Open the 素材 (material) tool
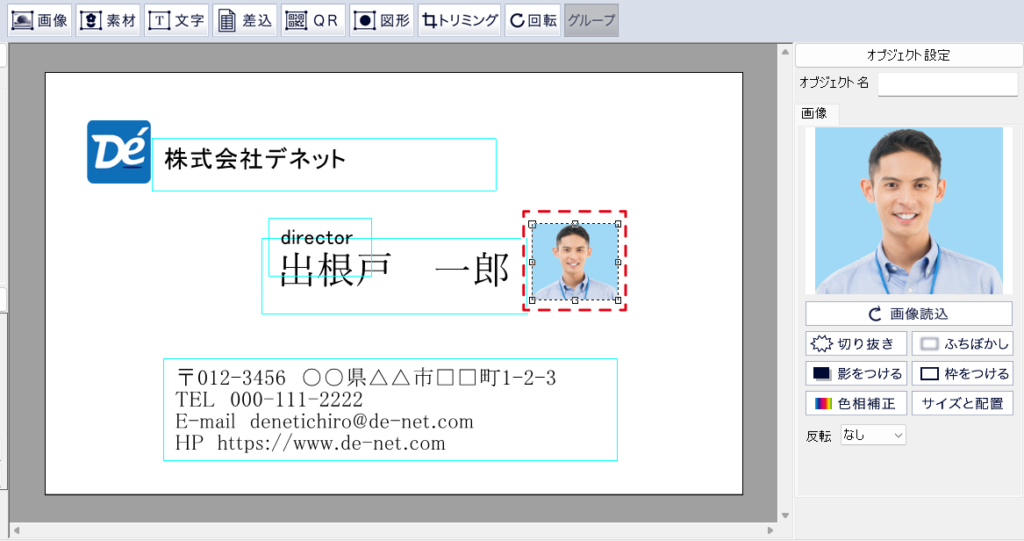 tap(108, 20)
